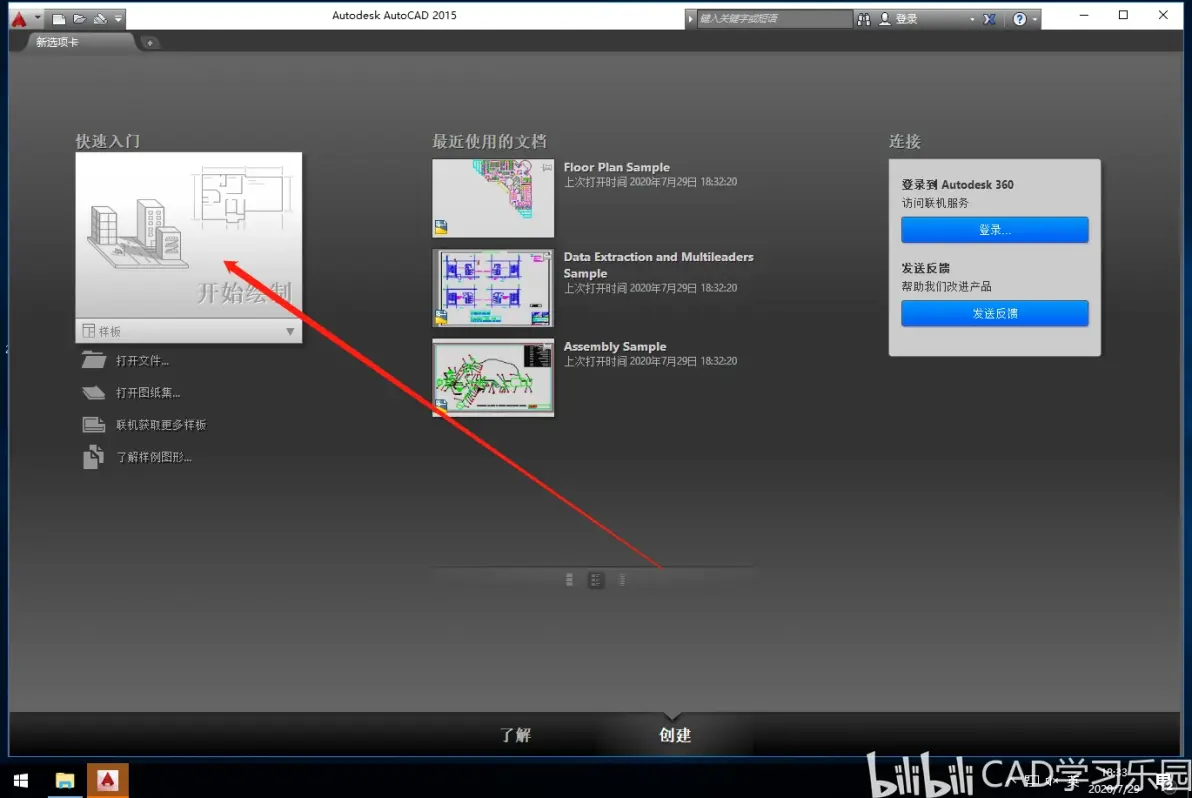The height and width of the screenshot is (798, 1192).
Task: Click Data Extraction and Multileaders Sample title
Action: [x=658, y=265]
